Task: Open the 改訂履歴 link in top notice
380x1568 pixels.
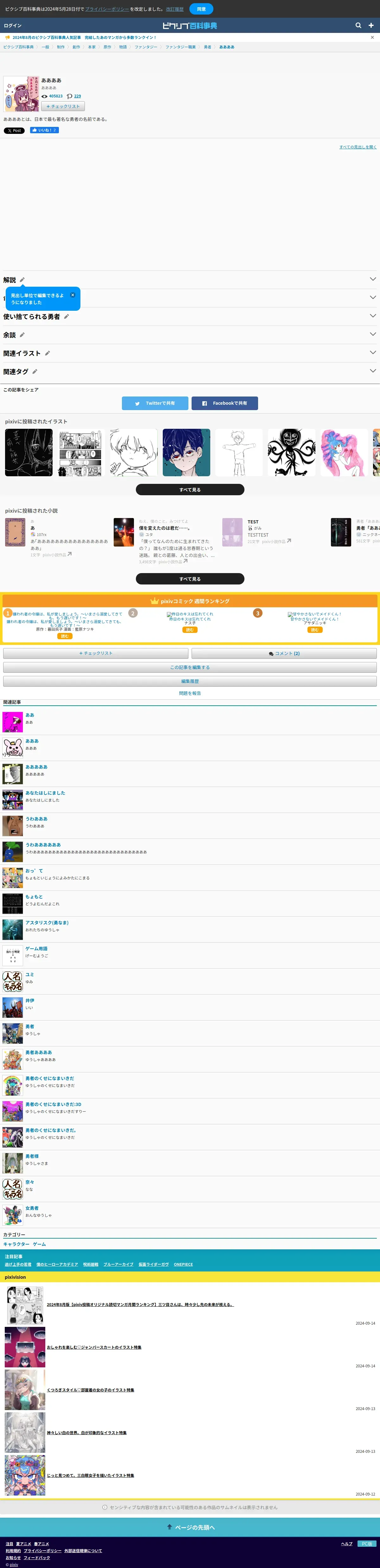Action: (175, 9)
